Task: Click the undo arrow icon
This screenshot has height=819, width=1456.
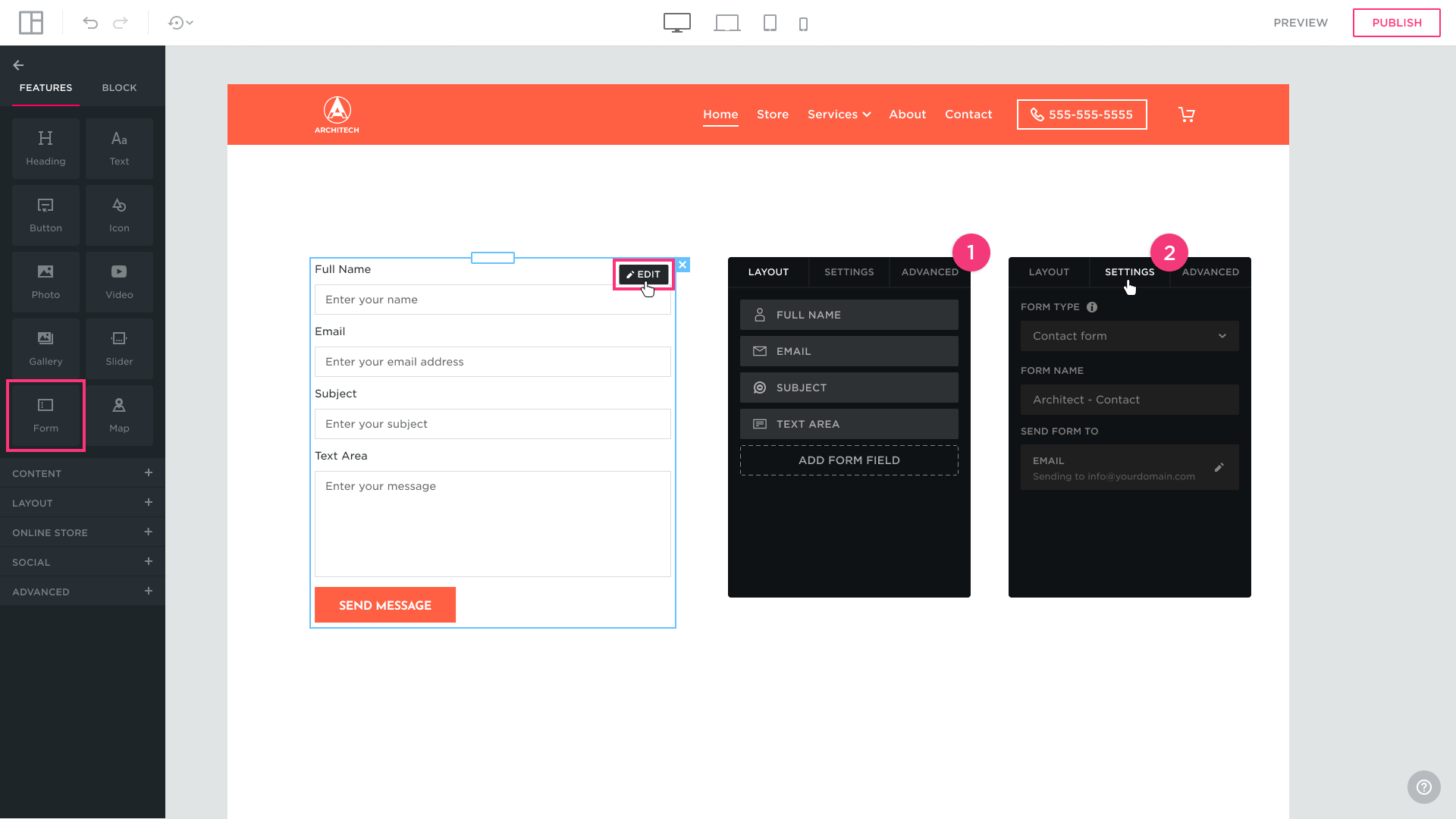Action: pyautogui.click(x=90, y=23)
